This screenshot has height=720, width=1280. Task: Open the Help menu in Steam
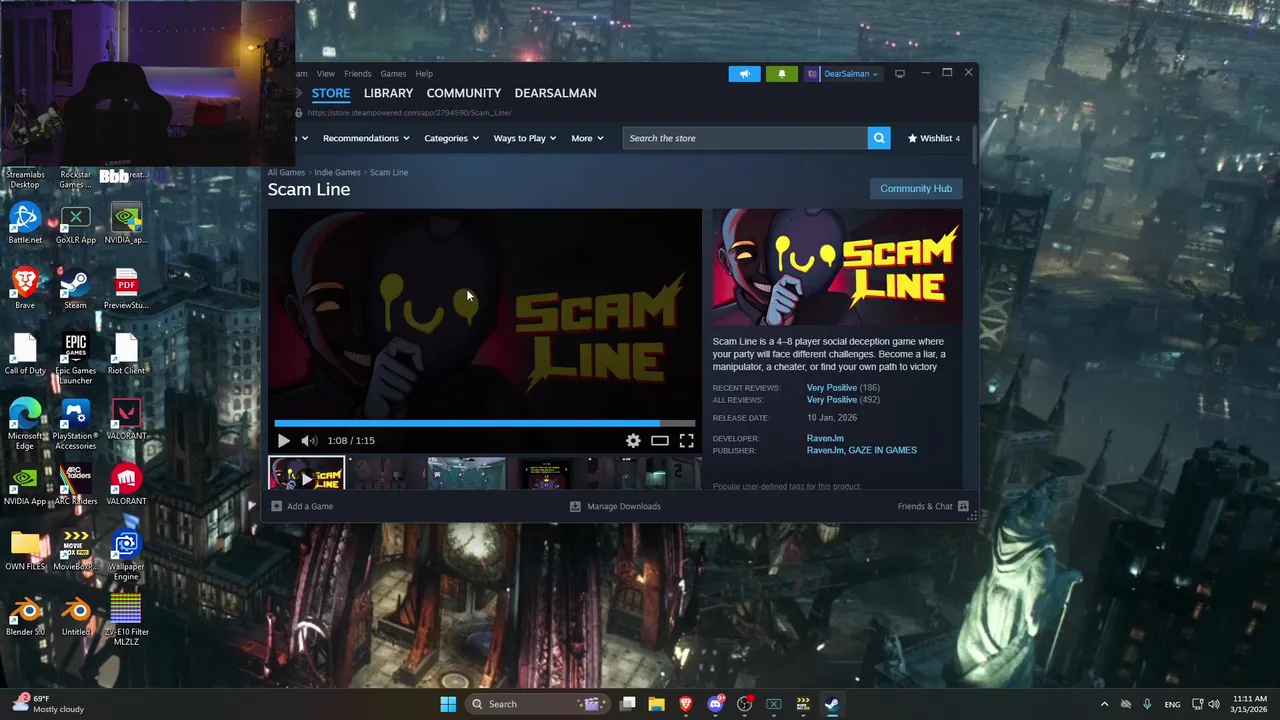pyautogui.click(x=424, y=74)
